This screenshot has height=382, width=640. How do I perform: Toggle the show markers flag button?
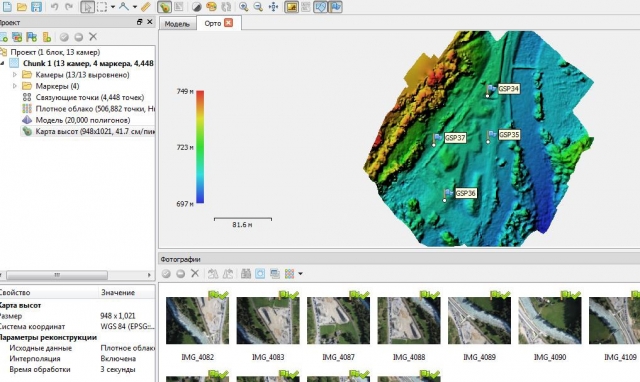point(335,7)
